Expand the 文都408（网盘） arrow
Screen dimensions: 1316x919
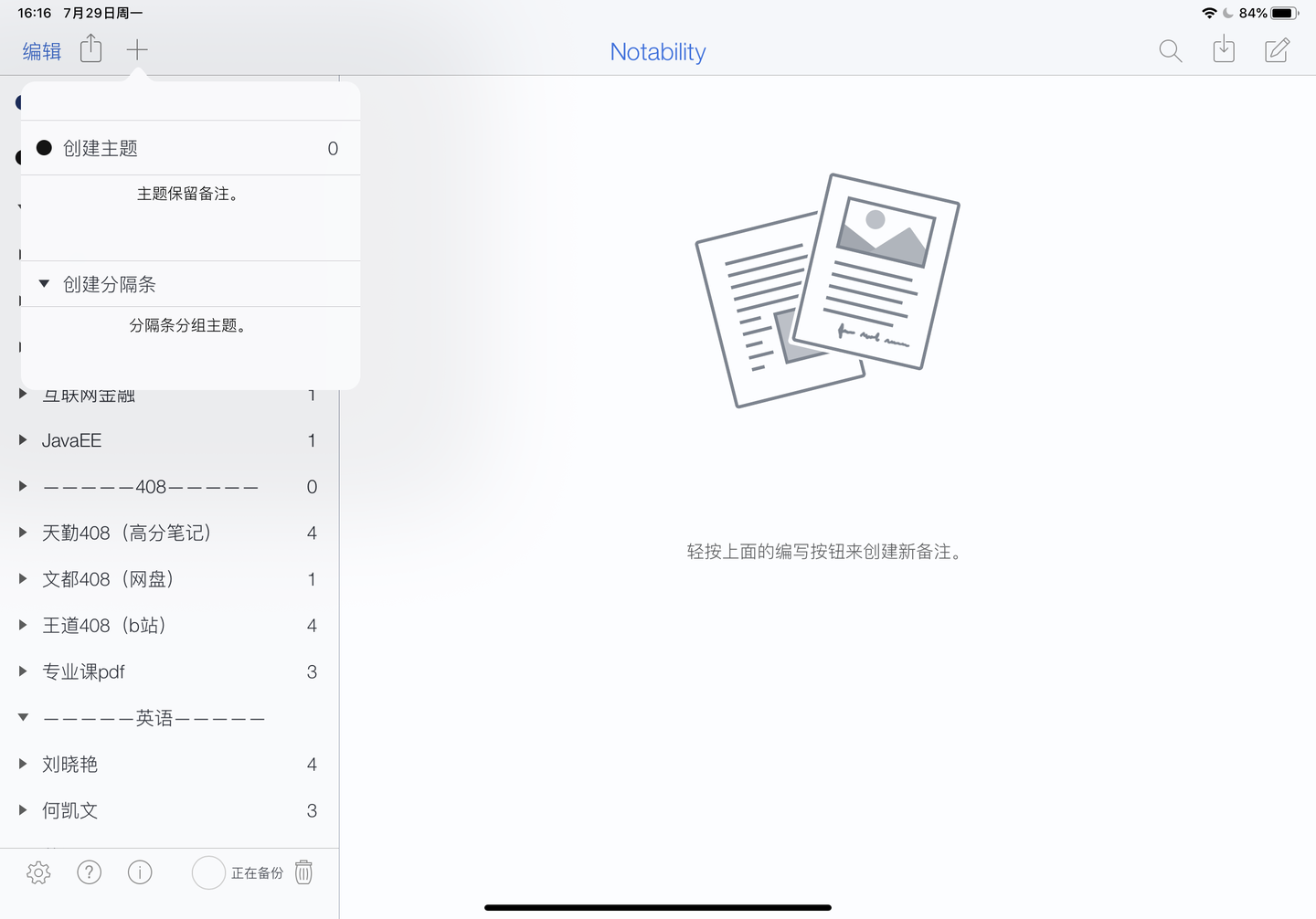(x=23, y=578)
